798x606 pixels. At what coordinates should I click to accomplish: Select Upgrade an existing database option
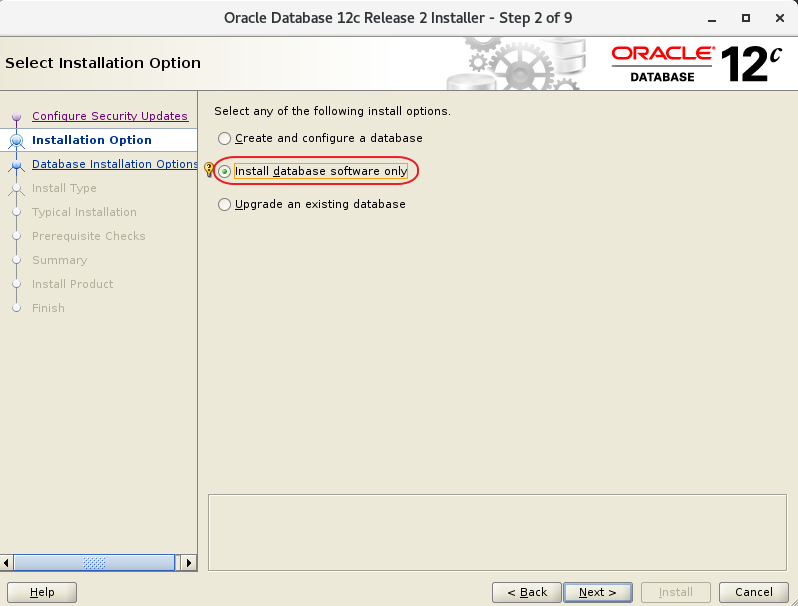coord(311,204)
